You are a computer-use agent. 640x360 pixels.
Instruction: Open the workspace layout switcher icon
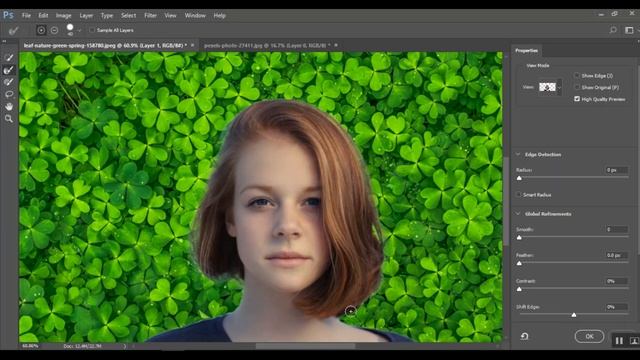[x=629, y=30]
